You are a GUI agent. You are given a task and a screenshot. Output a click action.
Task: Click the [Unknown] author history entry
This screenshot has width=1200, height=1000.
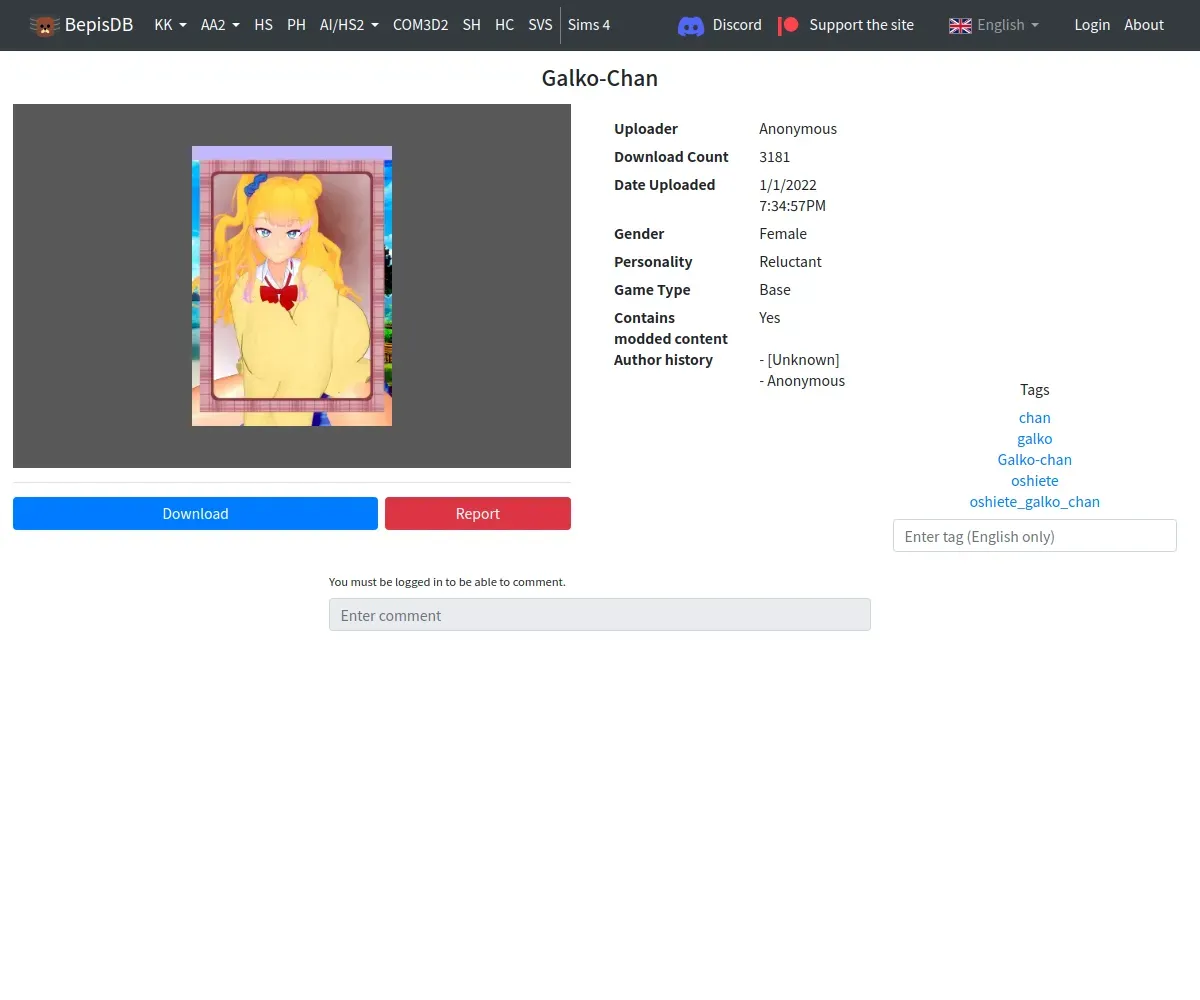click(x=800, y=360)
